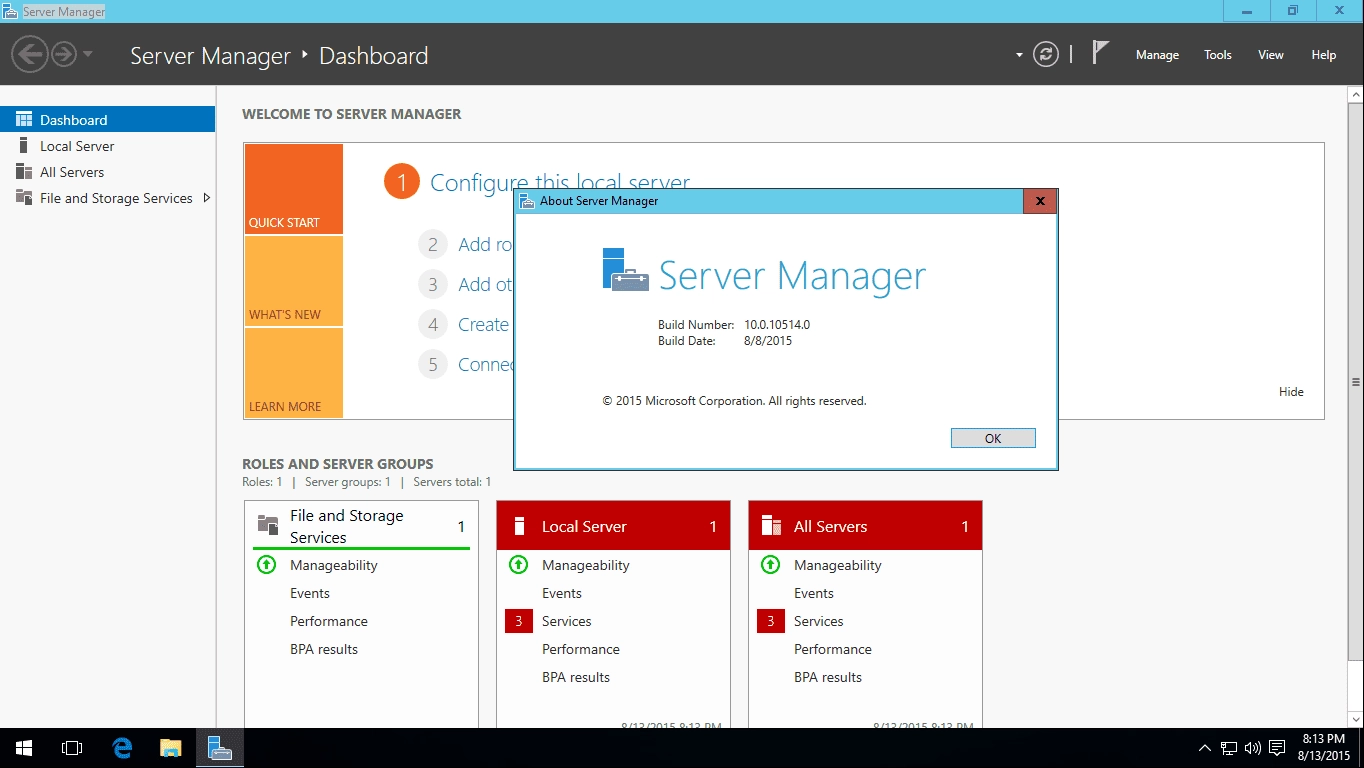Click Manageability in File and Storage tile
1364x768 pixels.
point(334,565)
